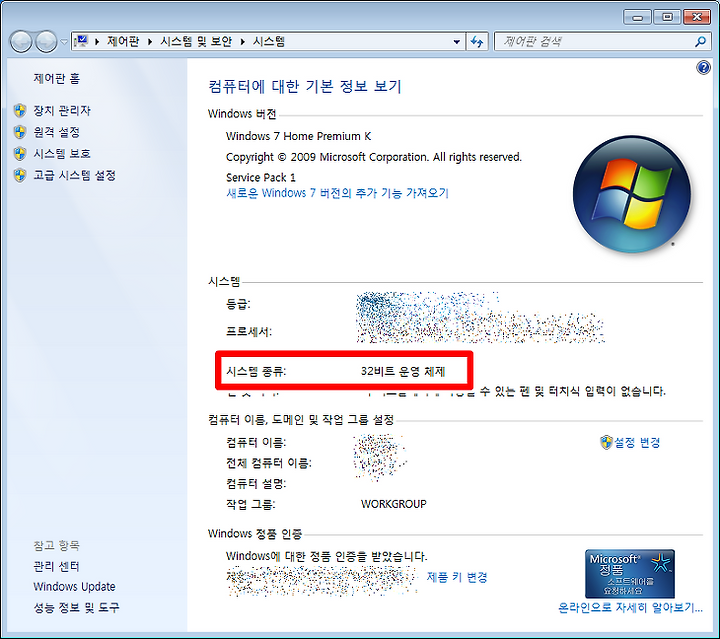Open the recent pages dropdown beside Forward
Screen dimensions: 720x639
[64, 42]
